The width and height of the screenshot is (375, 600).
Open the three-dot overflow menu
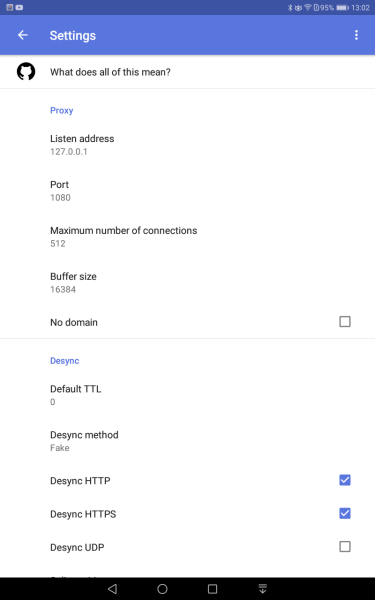(356, 35)
